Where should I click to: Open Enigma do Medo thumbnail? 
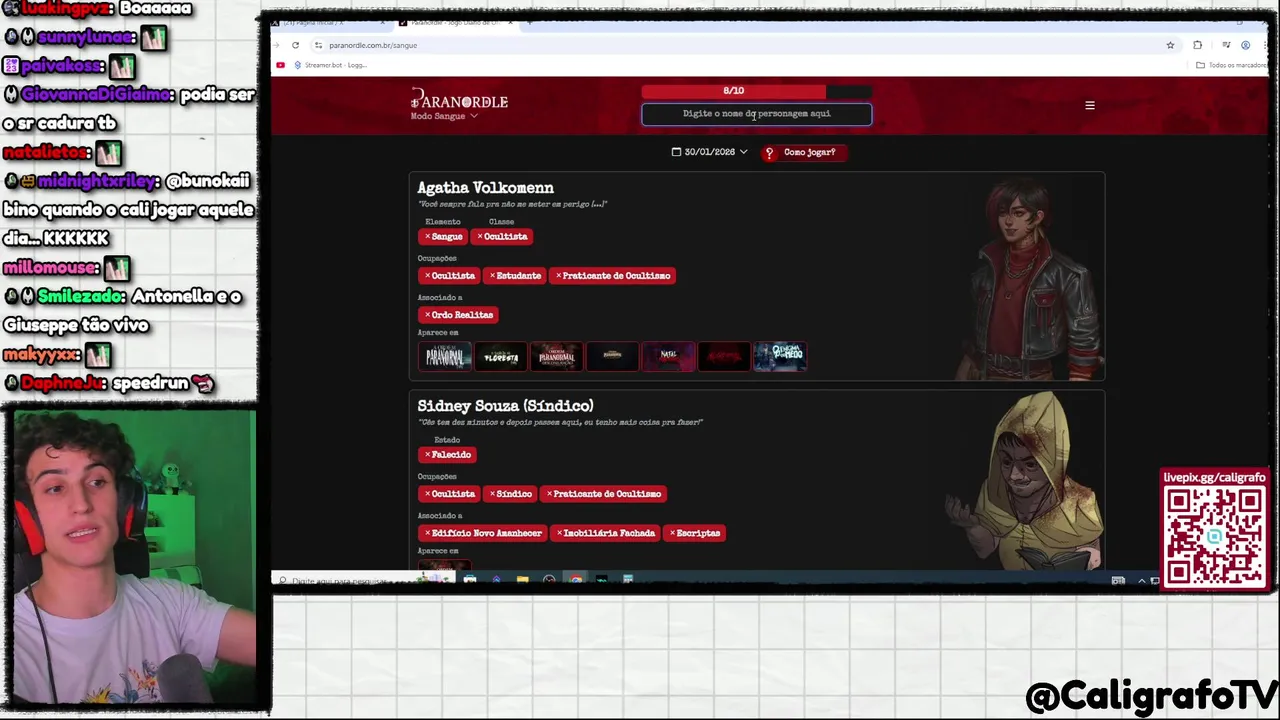coord(780,356)
